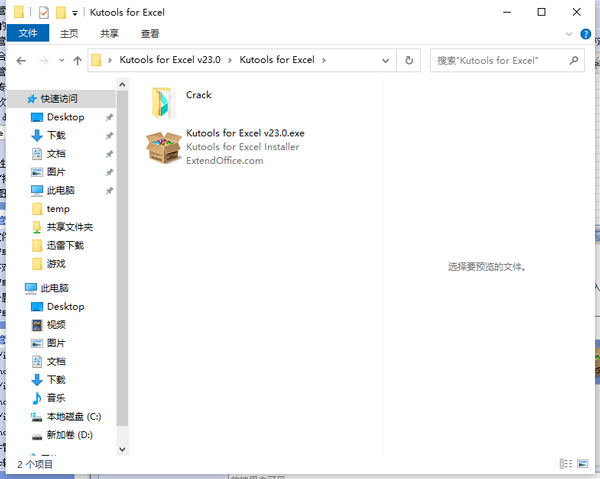Click the Properties quick access icon in title bar
Screen dimensions: 600x479
point(44,13)
